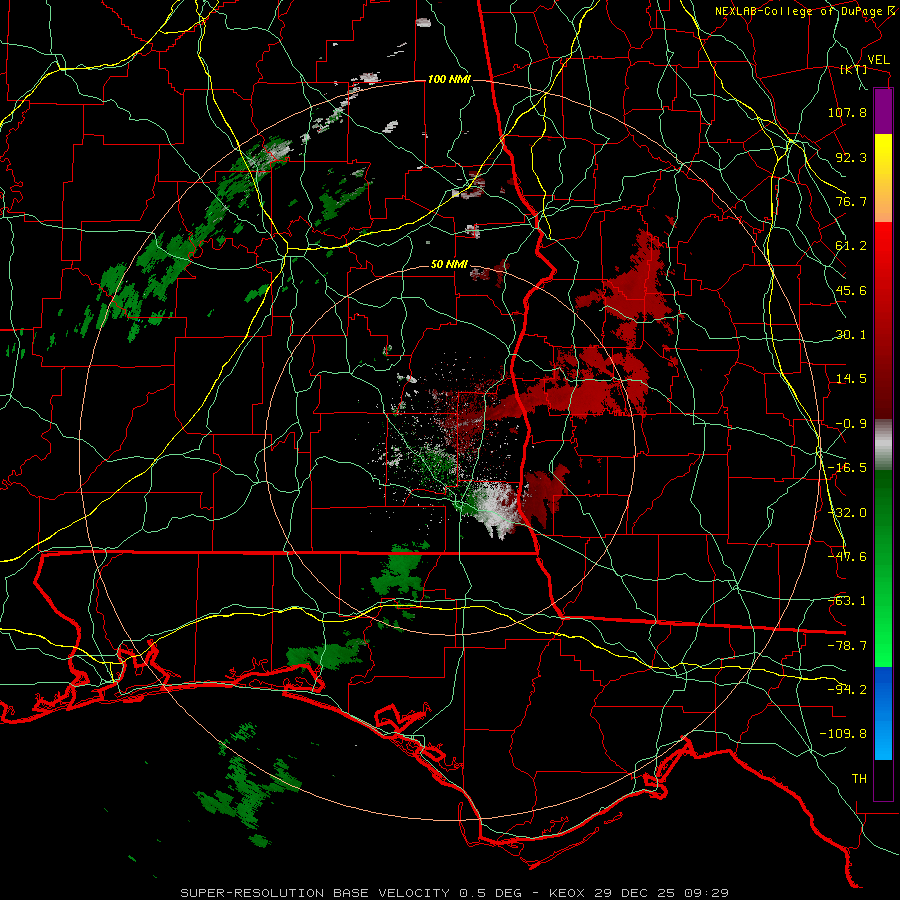Pick the yellow-orange band of the velocity scale
Screen dimensions: 900x900
pyautogui.click(x=883, y=178)
